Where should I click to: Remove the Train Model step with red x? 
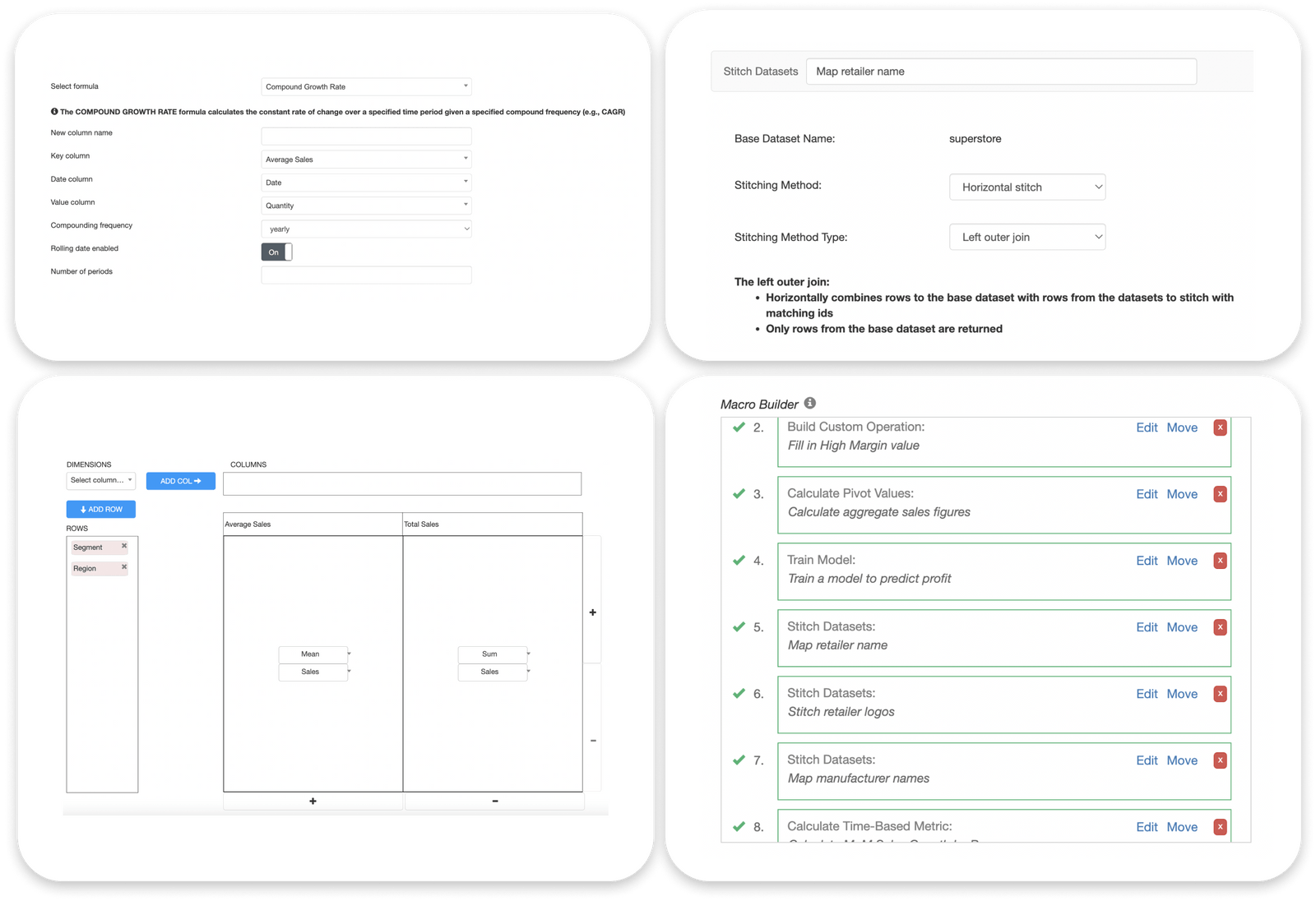click(x=1220, y=561)
